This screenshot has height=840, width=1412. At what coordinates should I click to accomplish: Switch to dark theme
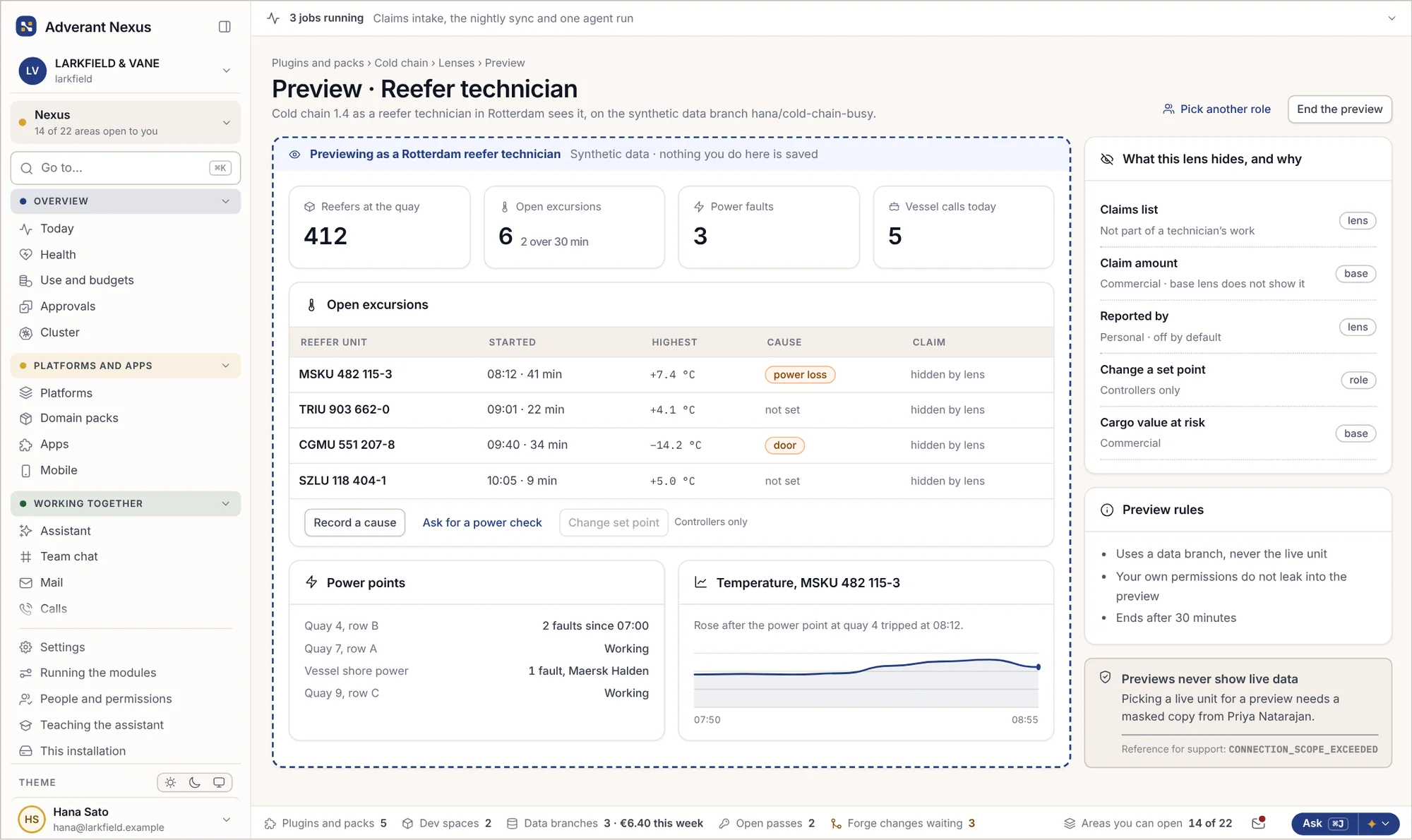(195, 782)
